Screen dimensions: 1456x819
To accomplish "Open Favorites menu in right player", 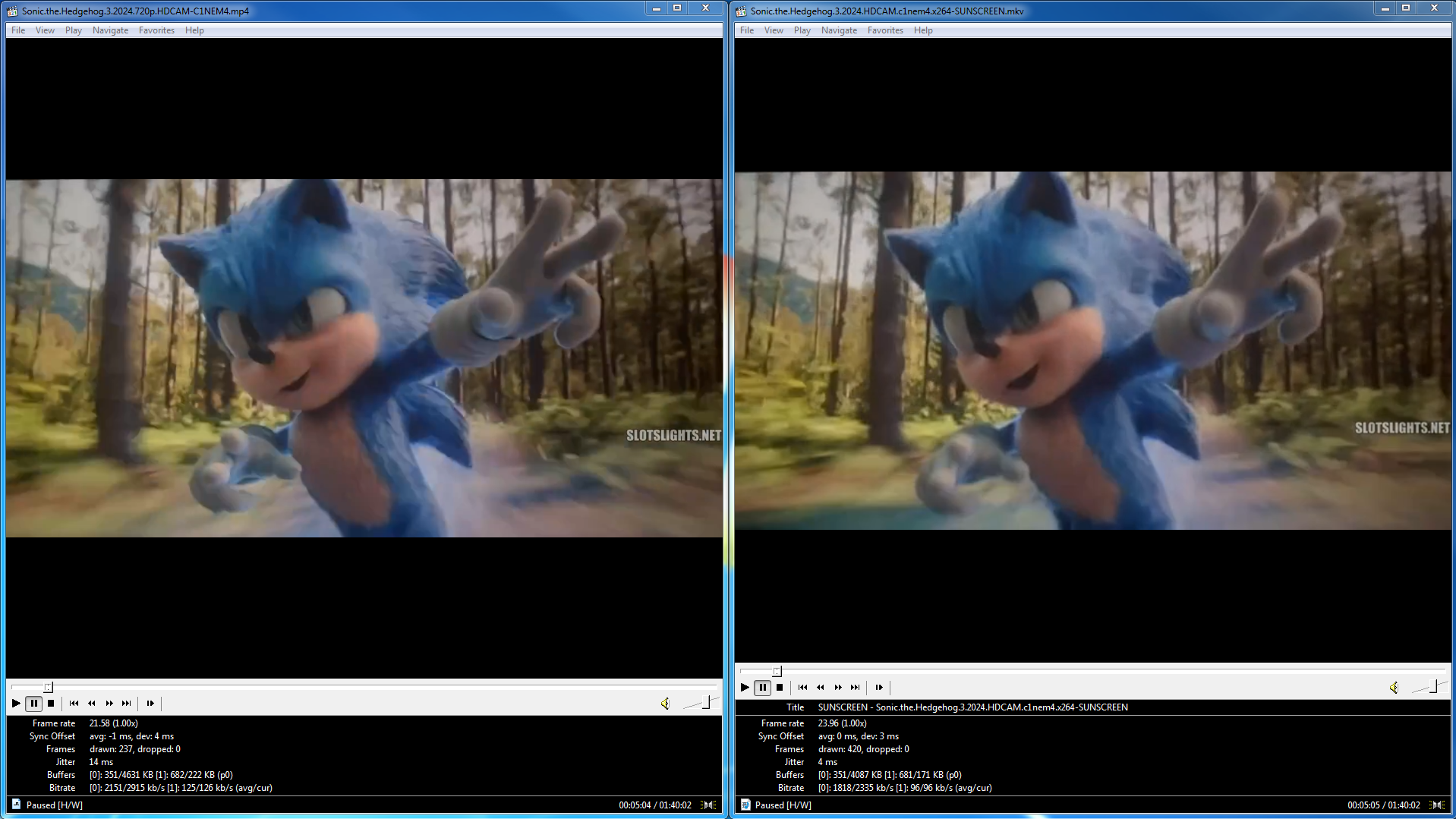I will tap(885, 30).
